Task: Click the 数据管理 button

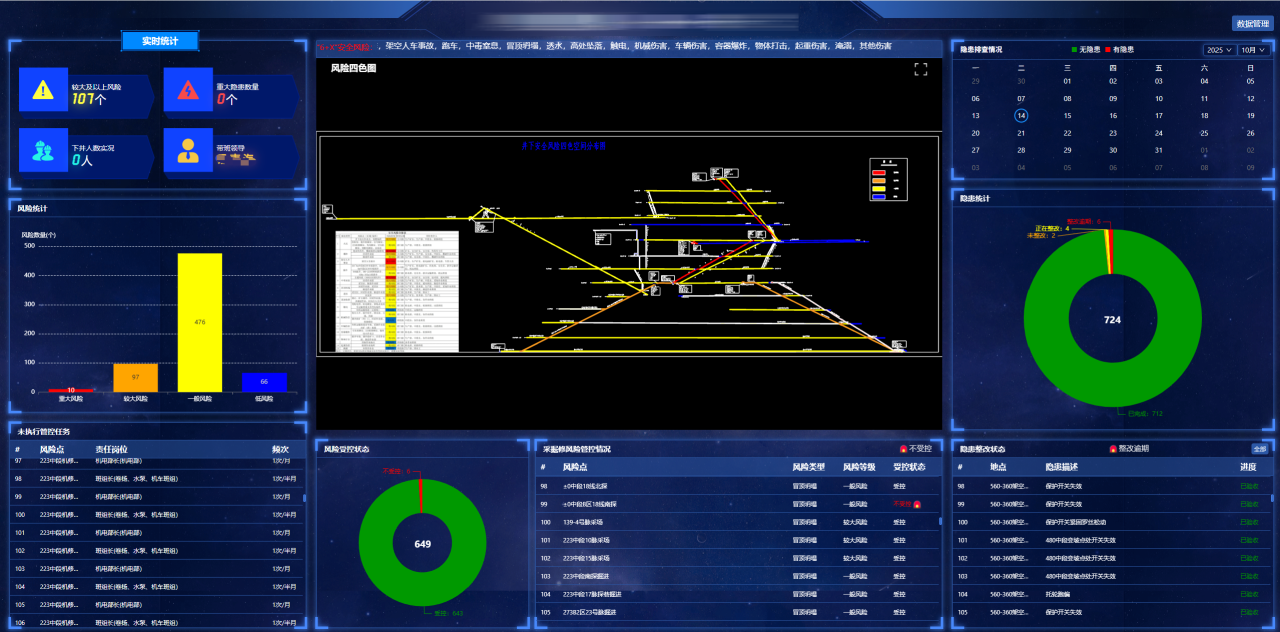Action: click(x=1254, y=23)
